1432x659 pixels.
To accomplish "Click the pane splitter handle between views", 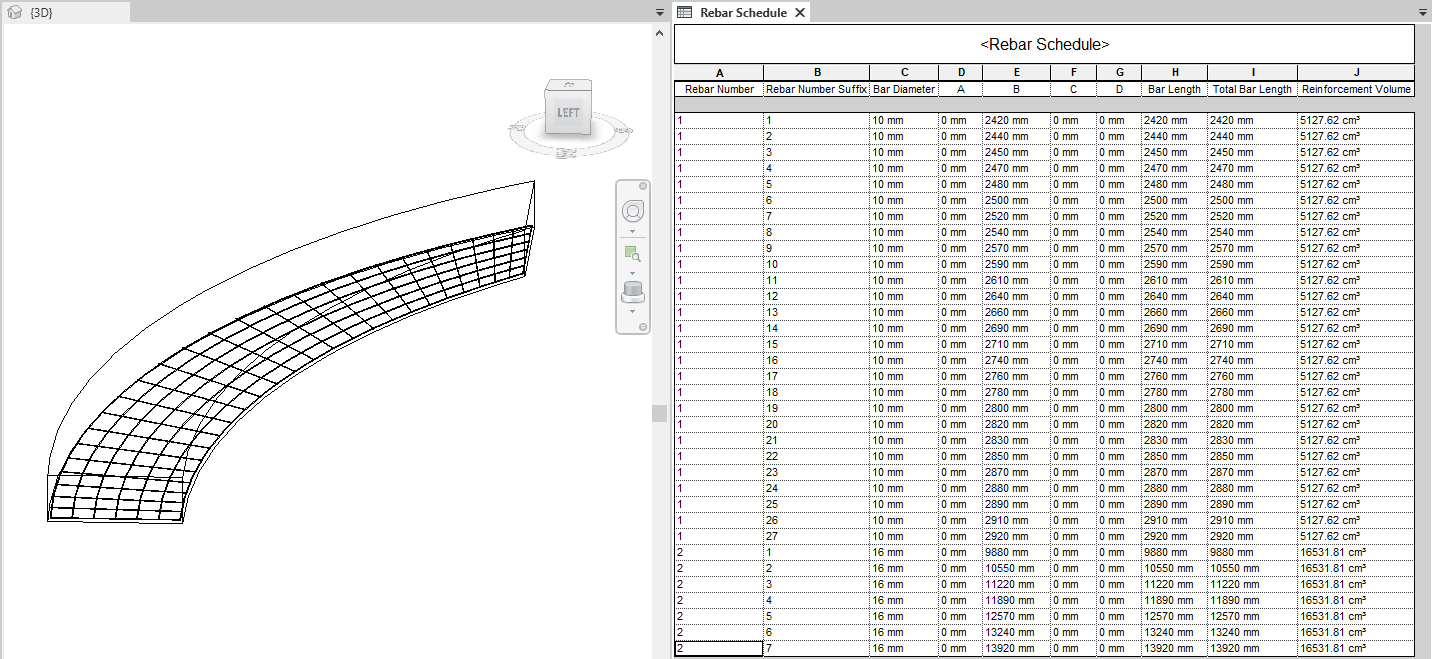I will 659,413.
